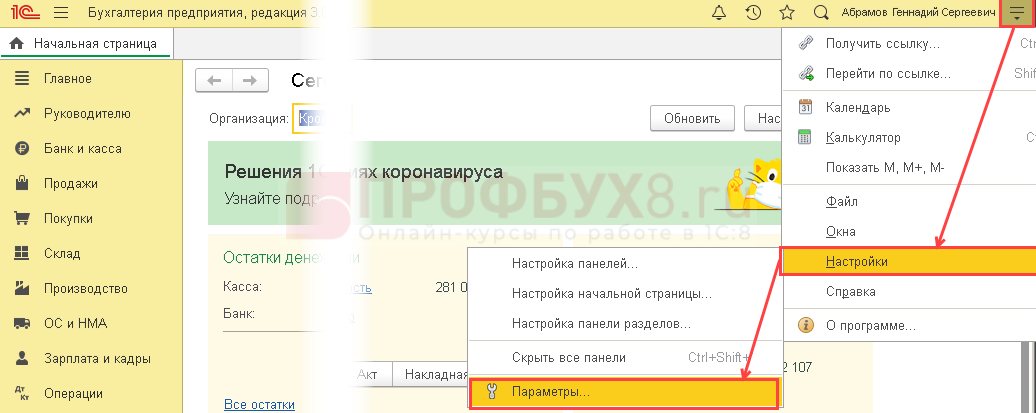1036x413 pixels.
Task: Choose Настройка панели разделов
Action: point(600,324)
